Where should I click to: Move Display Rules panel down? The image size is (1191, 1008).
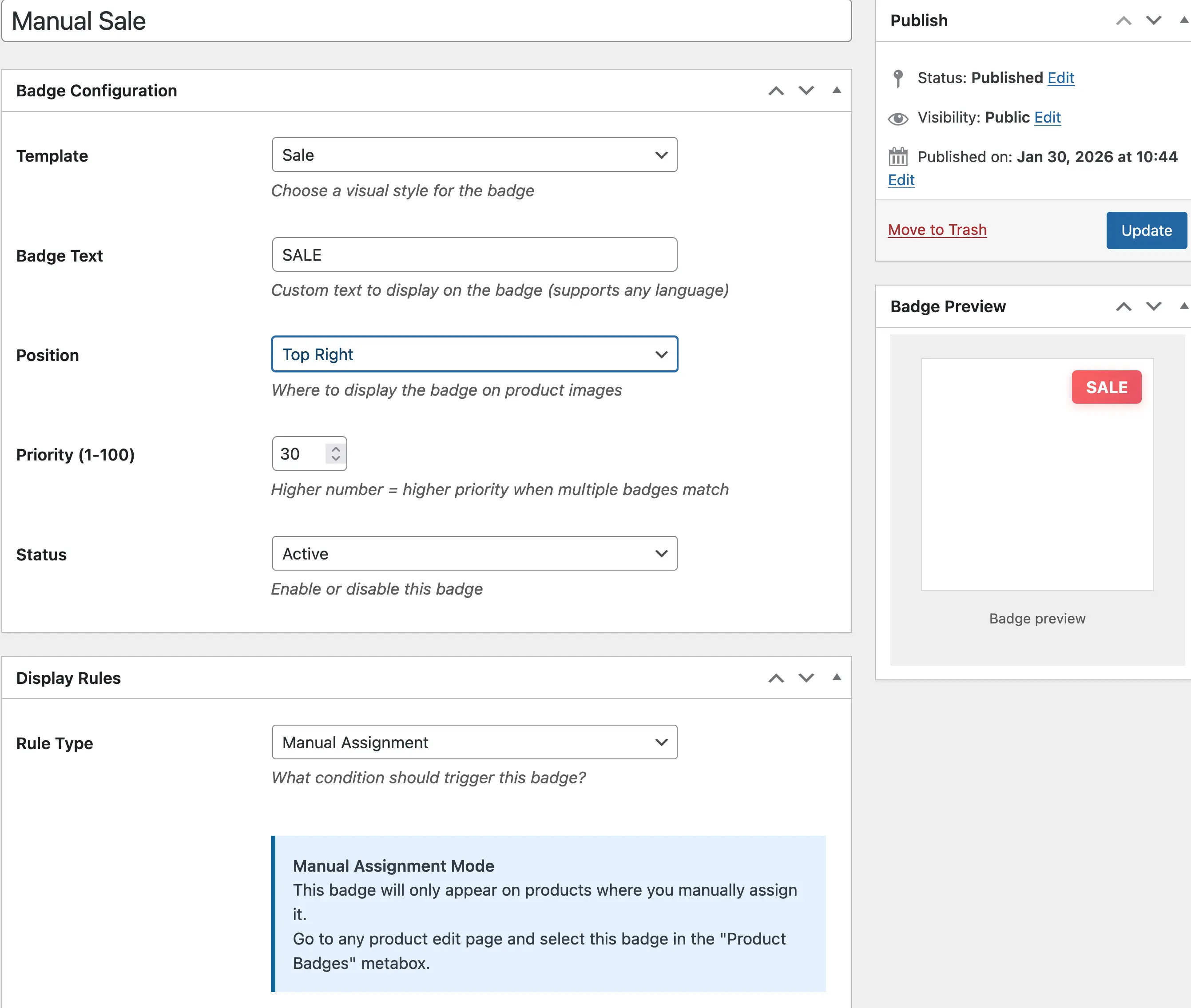(806, 678)
